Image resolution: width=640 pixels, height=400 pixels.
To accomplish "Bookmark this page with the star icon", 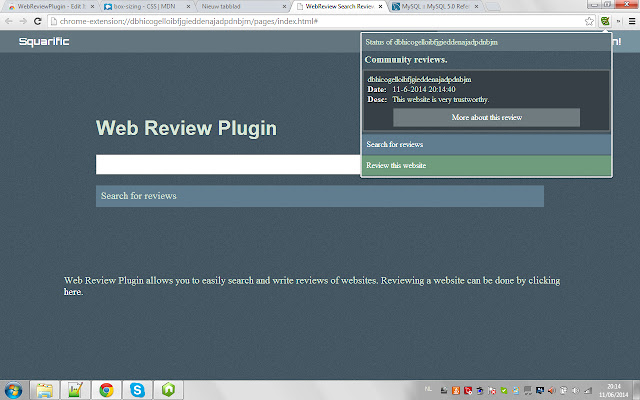I will click(x=589, y=21).
